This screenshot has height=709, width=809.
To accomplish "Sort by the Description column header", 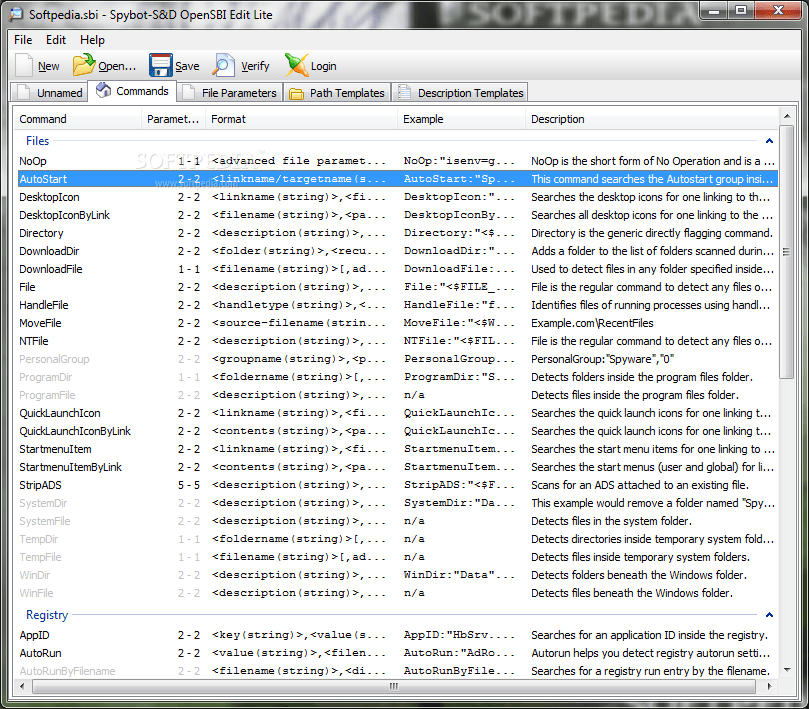I will (x=652, y=119).
